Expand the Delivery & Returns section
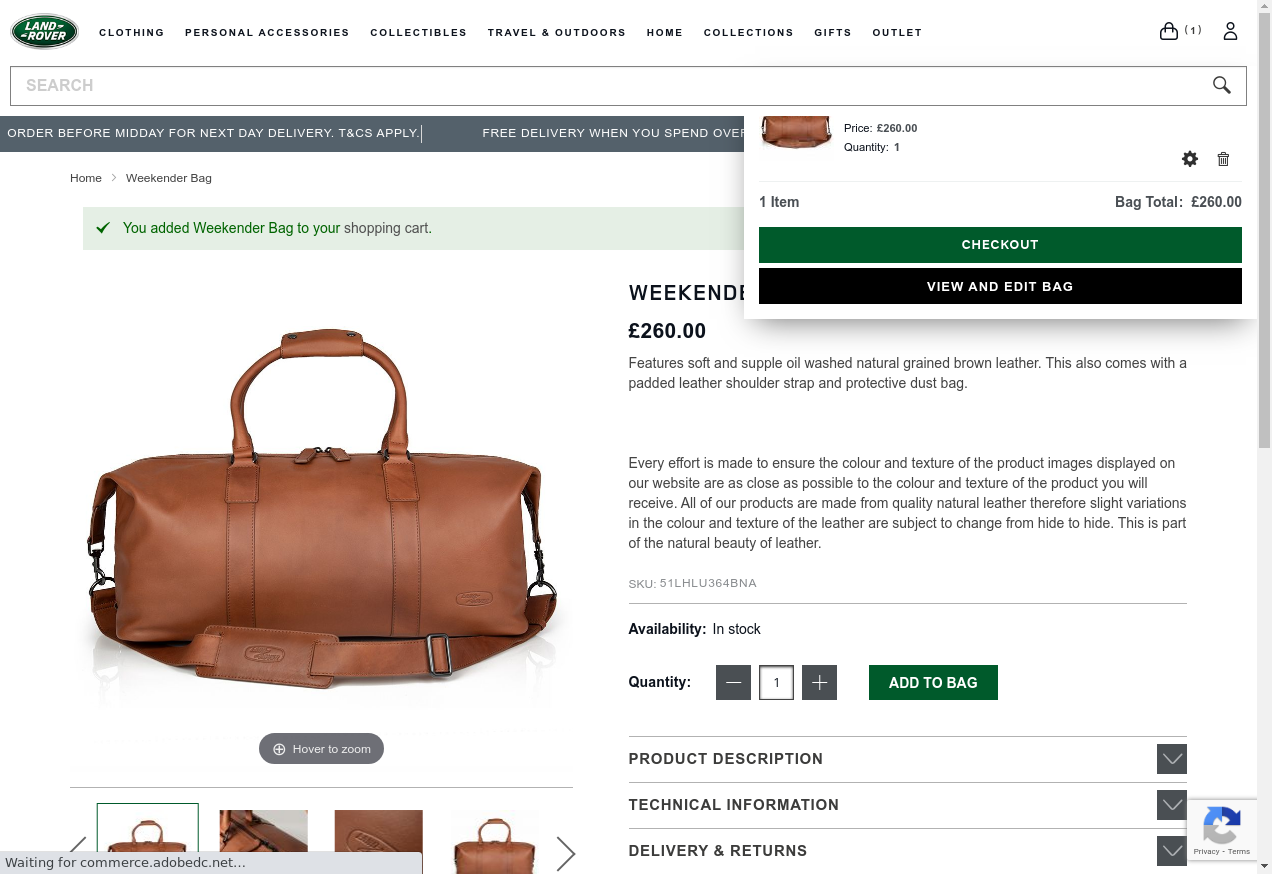Image resolution: width=1272 pixels, height=874 pixels. (907, 851)
